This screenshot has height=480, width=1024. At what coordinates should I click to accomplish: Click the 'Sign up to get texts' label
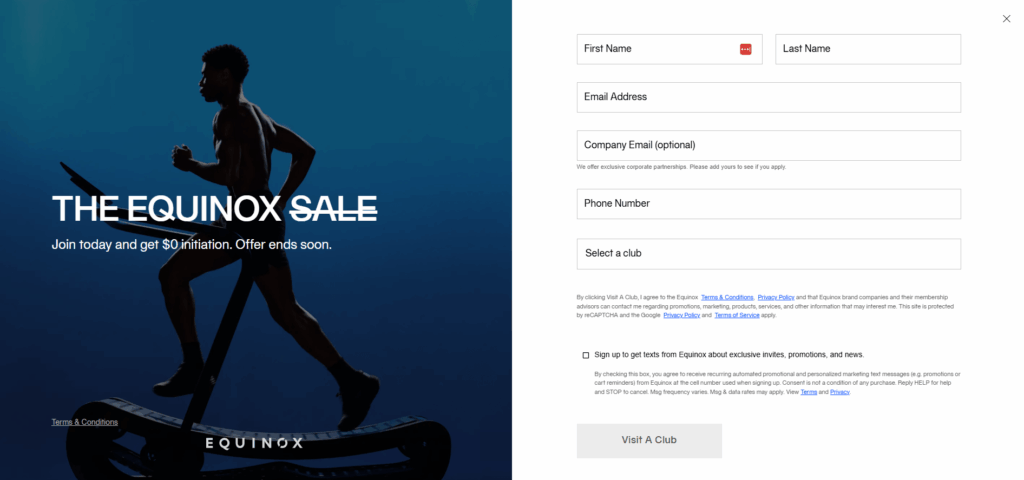[x=729, y=355]
